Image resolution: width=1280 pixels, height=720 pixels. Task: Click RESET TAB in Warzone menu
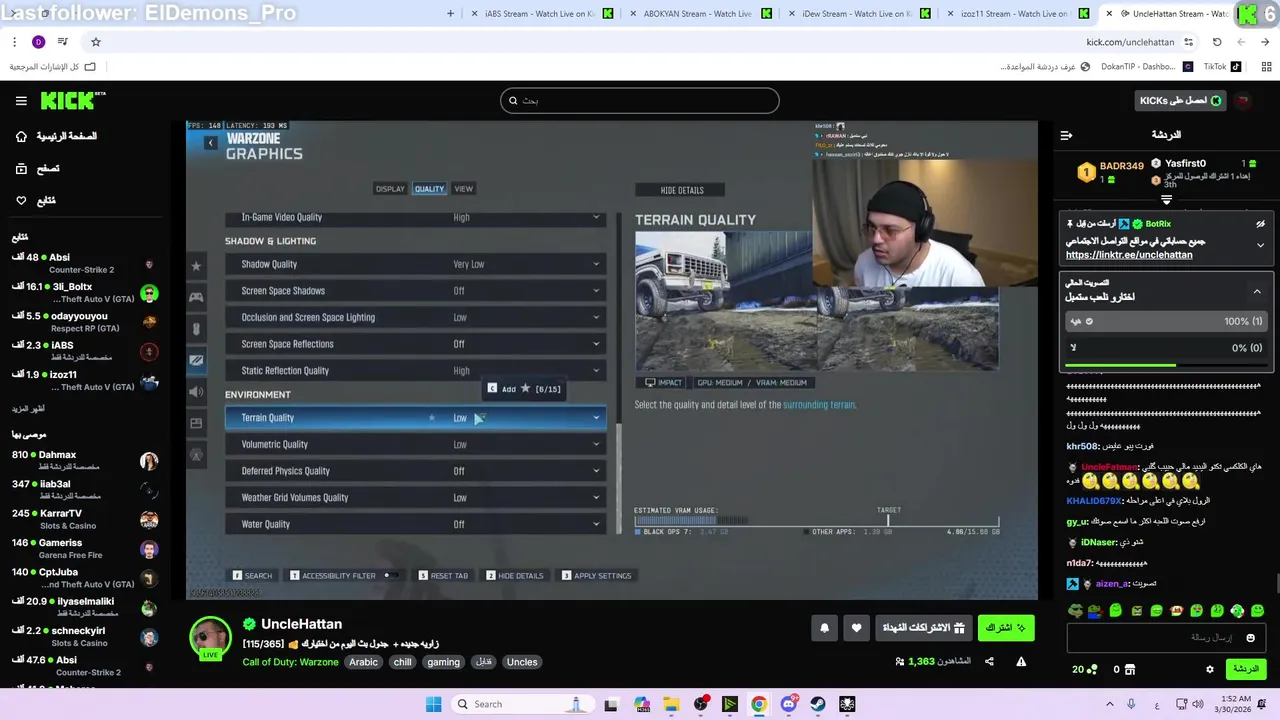[444, 576]
